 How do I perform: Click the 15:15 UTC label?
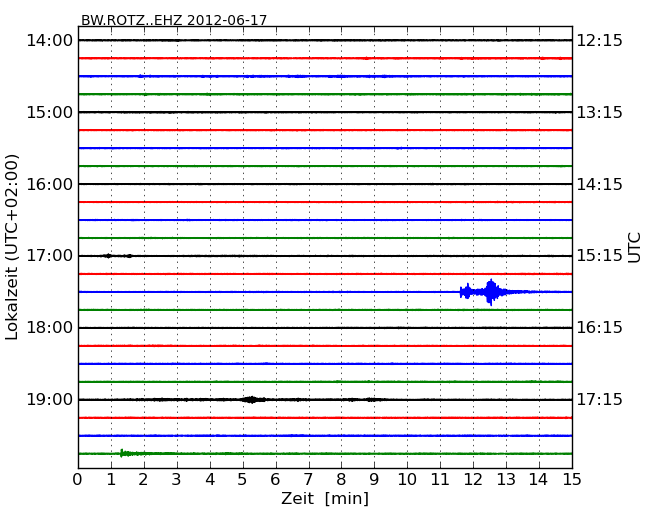600,256
